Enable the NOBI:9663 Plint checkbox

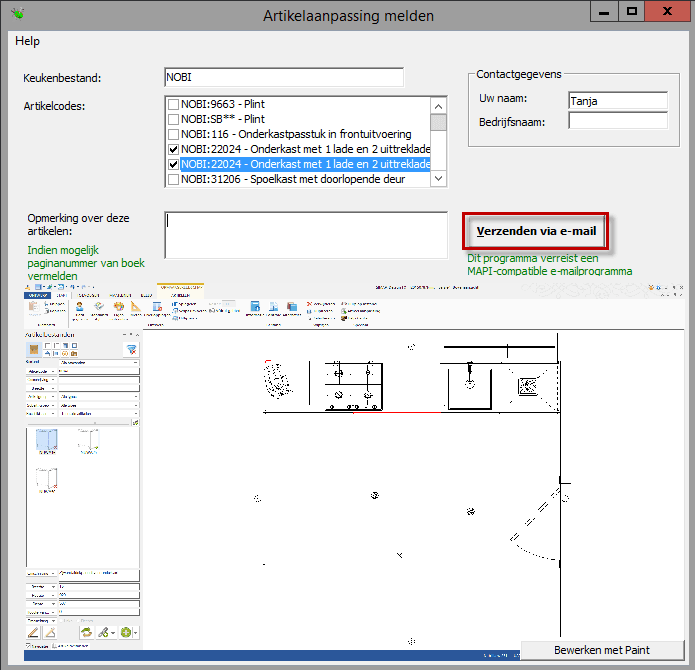point(174,105)
